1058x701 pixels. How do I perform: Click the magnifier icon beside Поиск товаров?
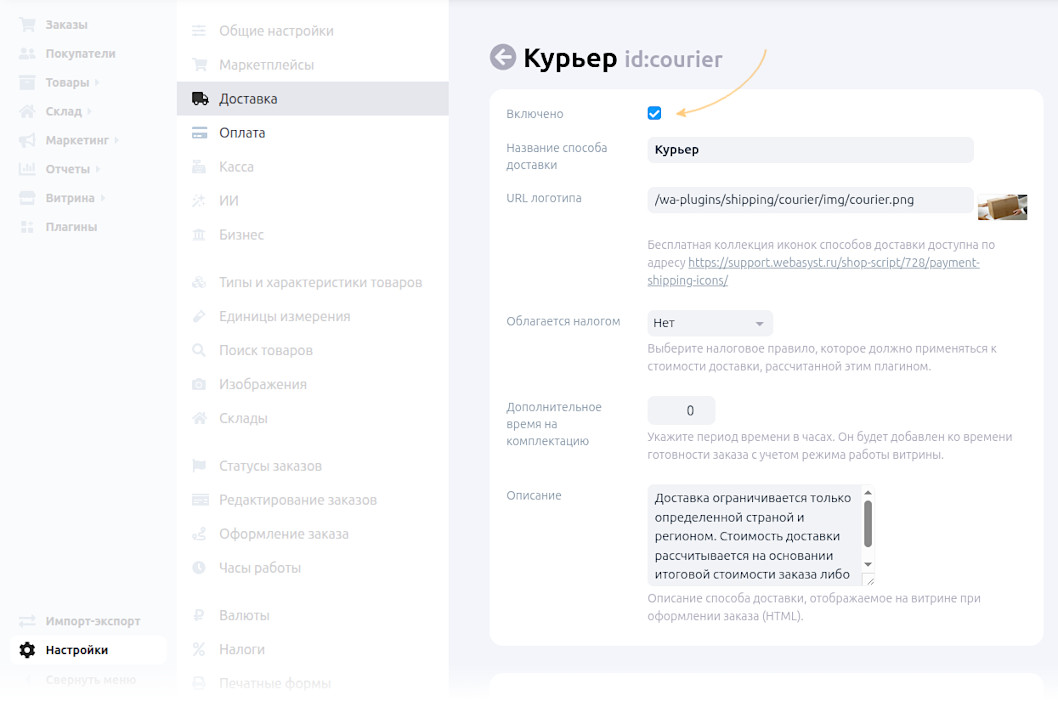click(x=200, y=351)
